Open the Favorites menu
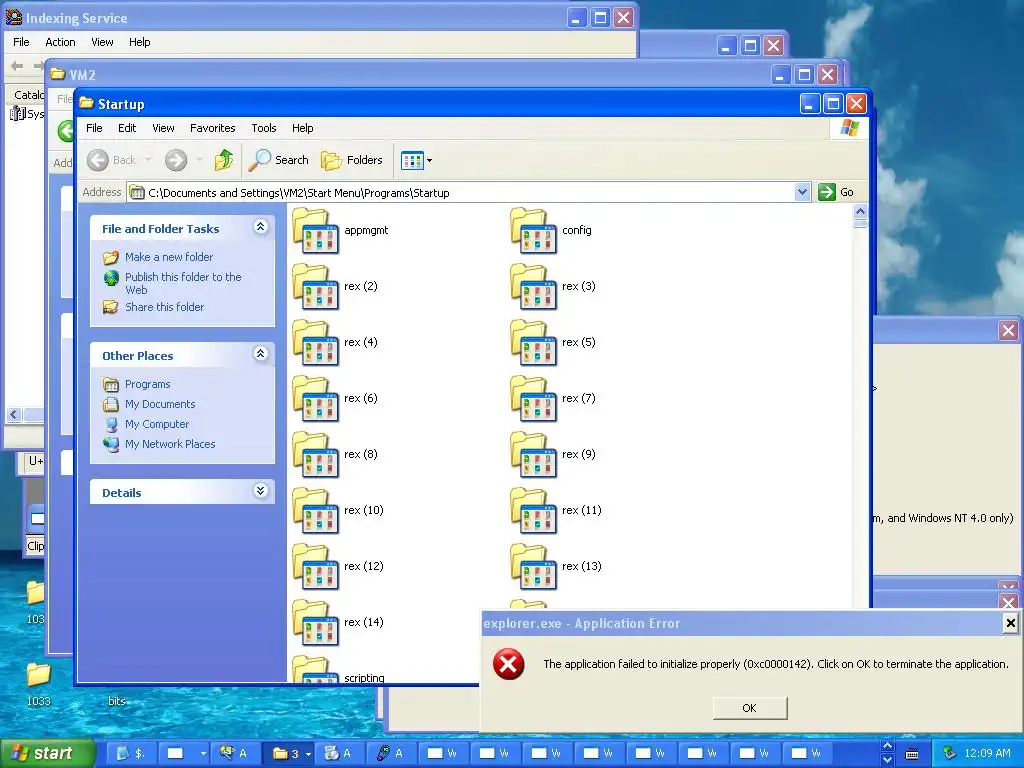1024x768 pixels. click(x=212, y=128)
